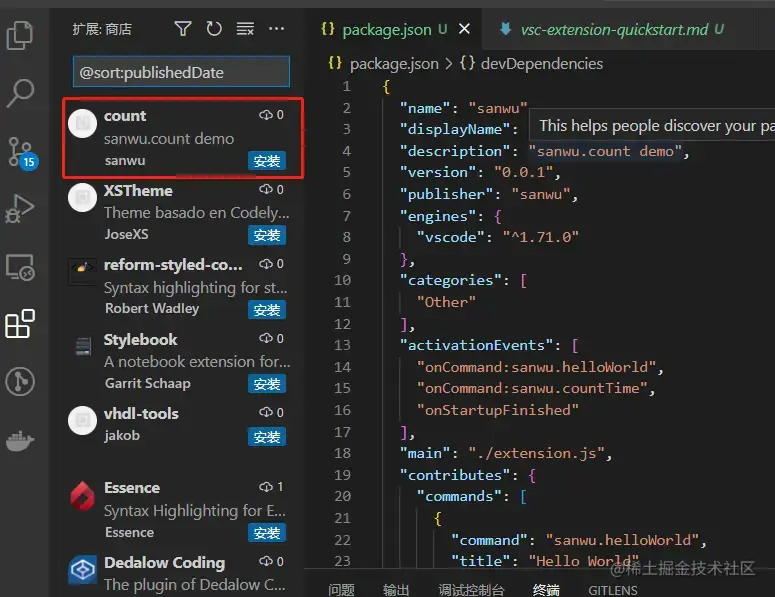Install the count extension by sanwu
This screenshot has width=775, height=597.
267,161
